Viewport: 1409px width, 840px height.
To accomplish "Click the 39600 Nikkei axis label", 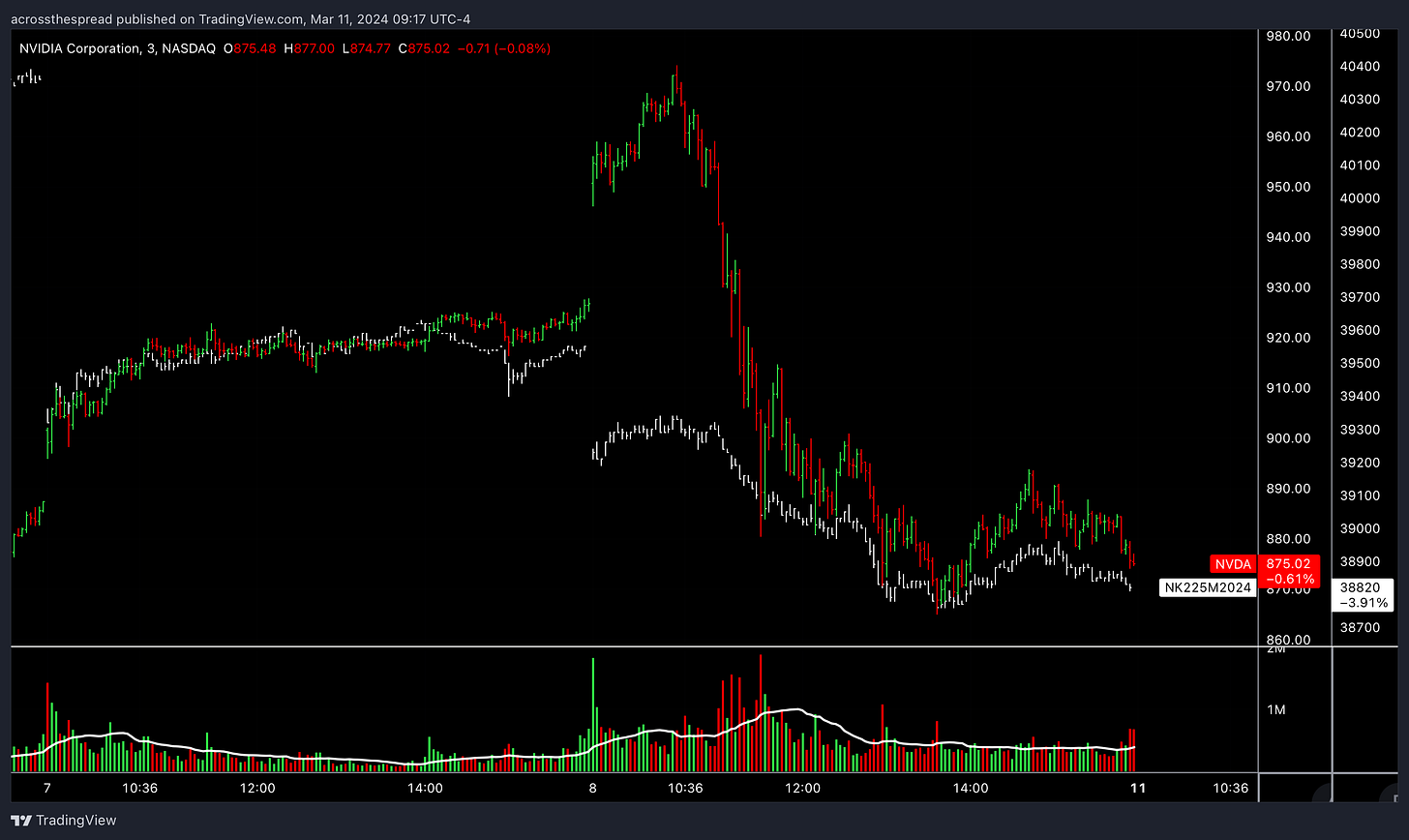I will tap(1360, 330).
